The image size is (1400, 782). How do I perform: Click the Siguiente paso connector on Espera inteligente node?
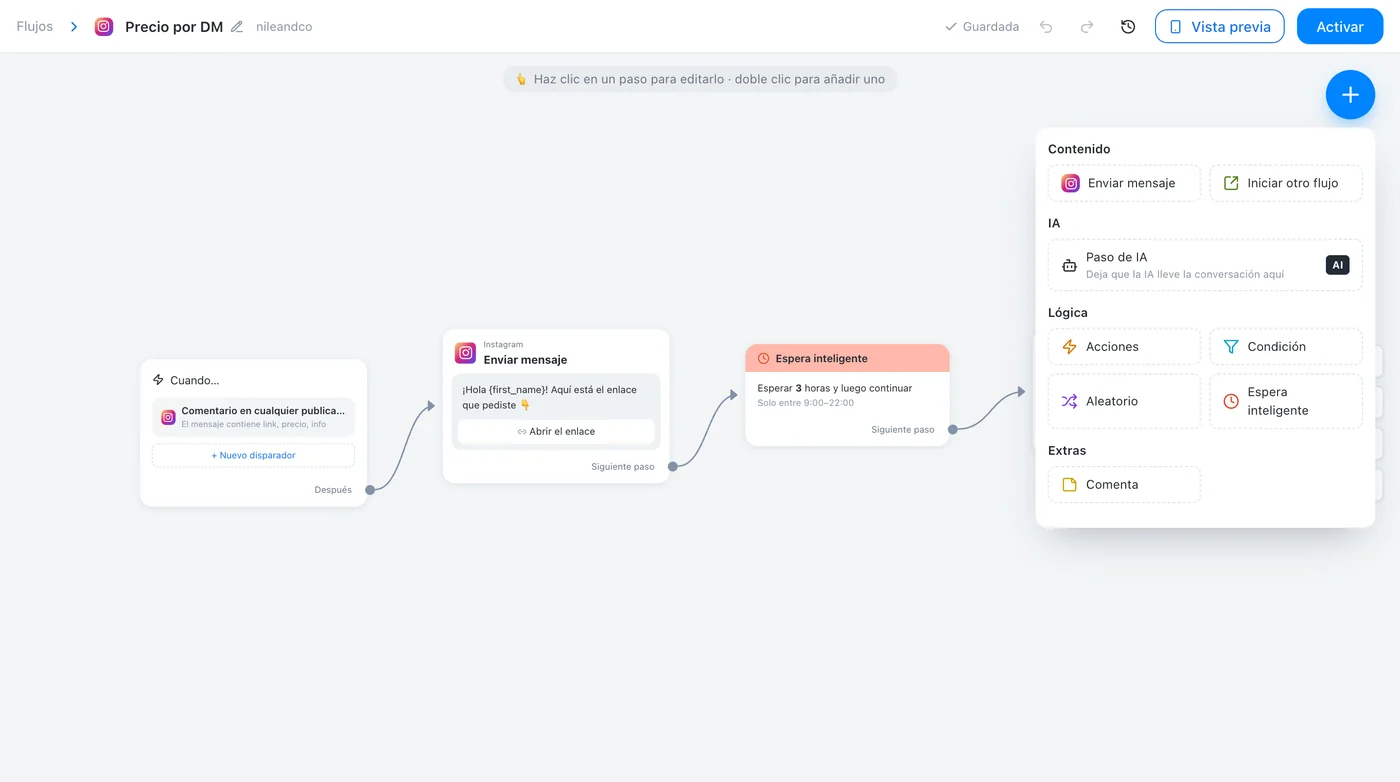[953, 429]
